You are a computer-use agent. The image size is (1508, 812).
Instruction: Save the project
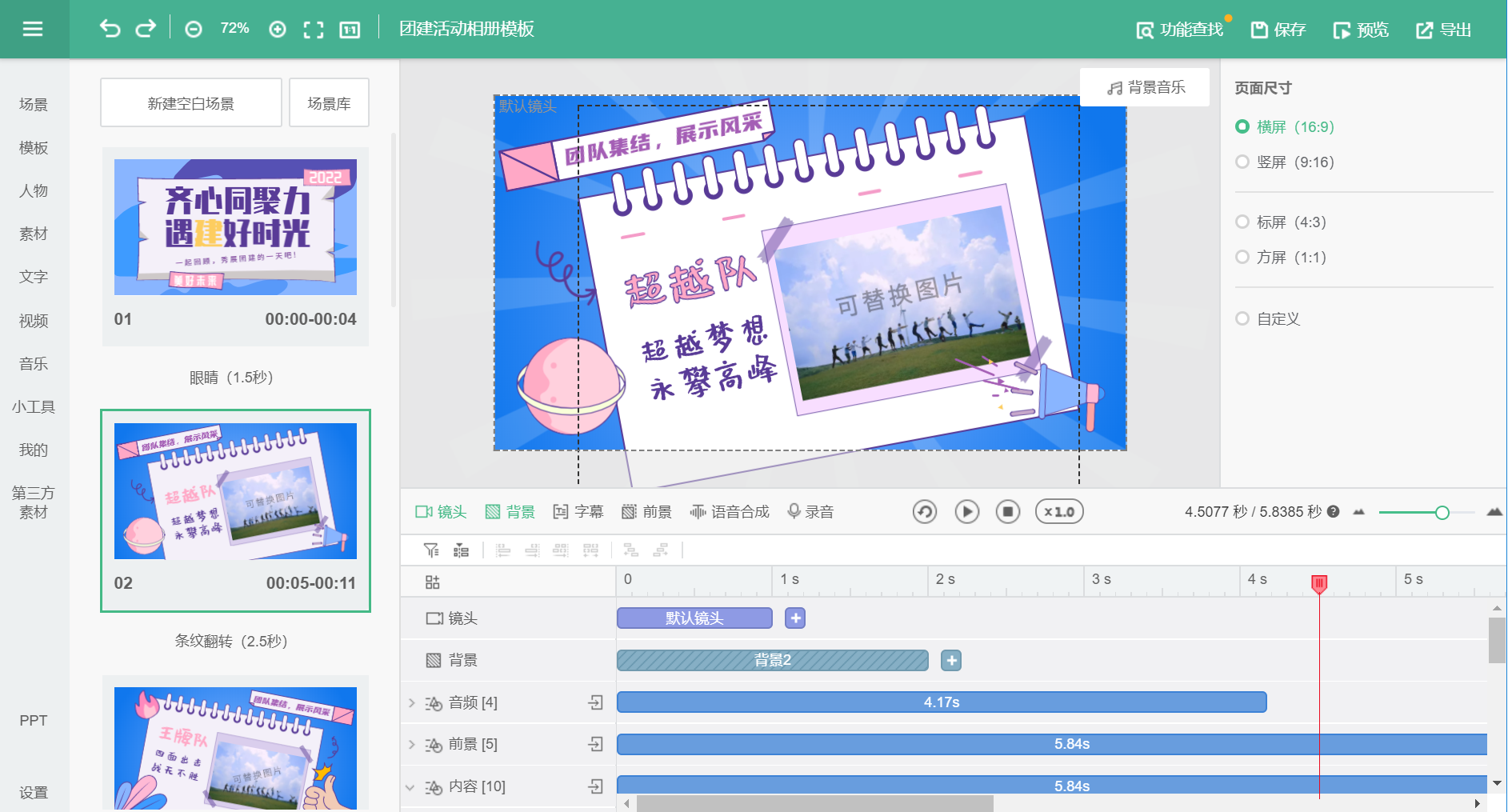coord(1278,30)
